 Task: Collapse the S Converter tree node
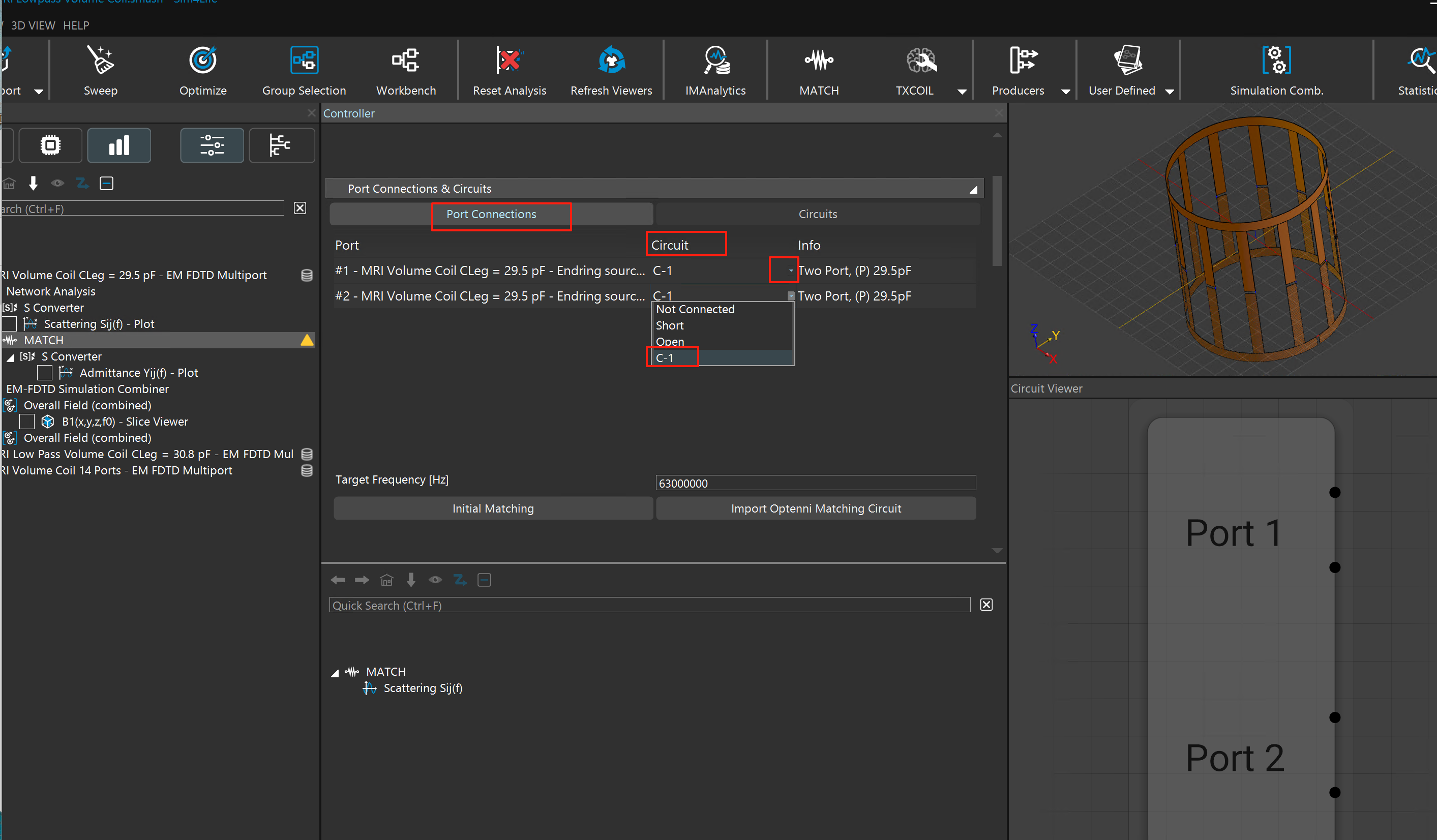[x=11, y=357]
